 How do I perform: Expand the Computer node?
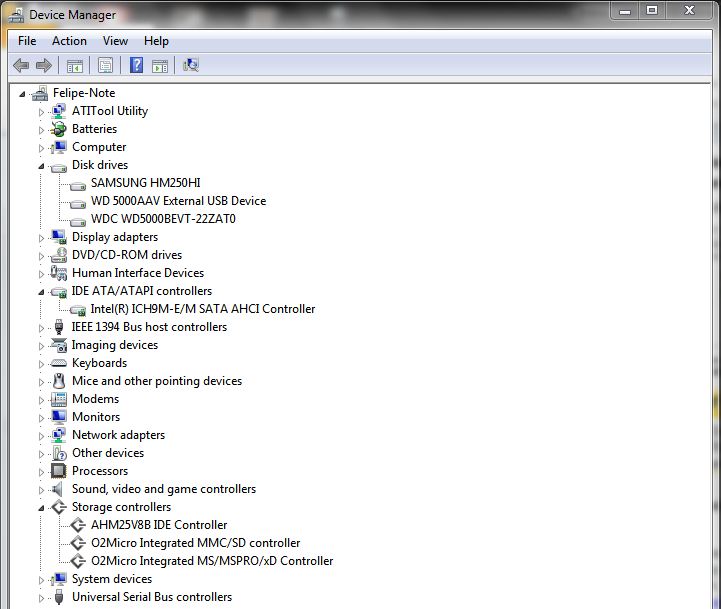coord(41,148)
